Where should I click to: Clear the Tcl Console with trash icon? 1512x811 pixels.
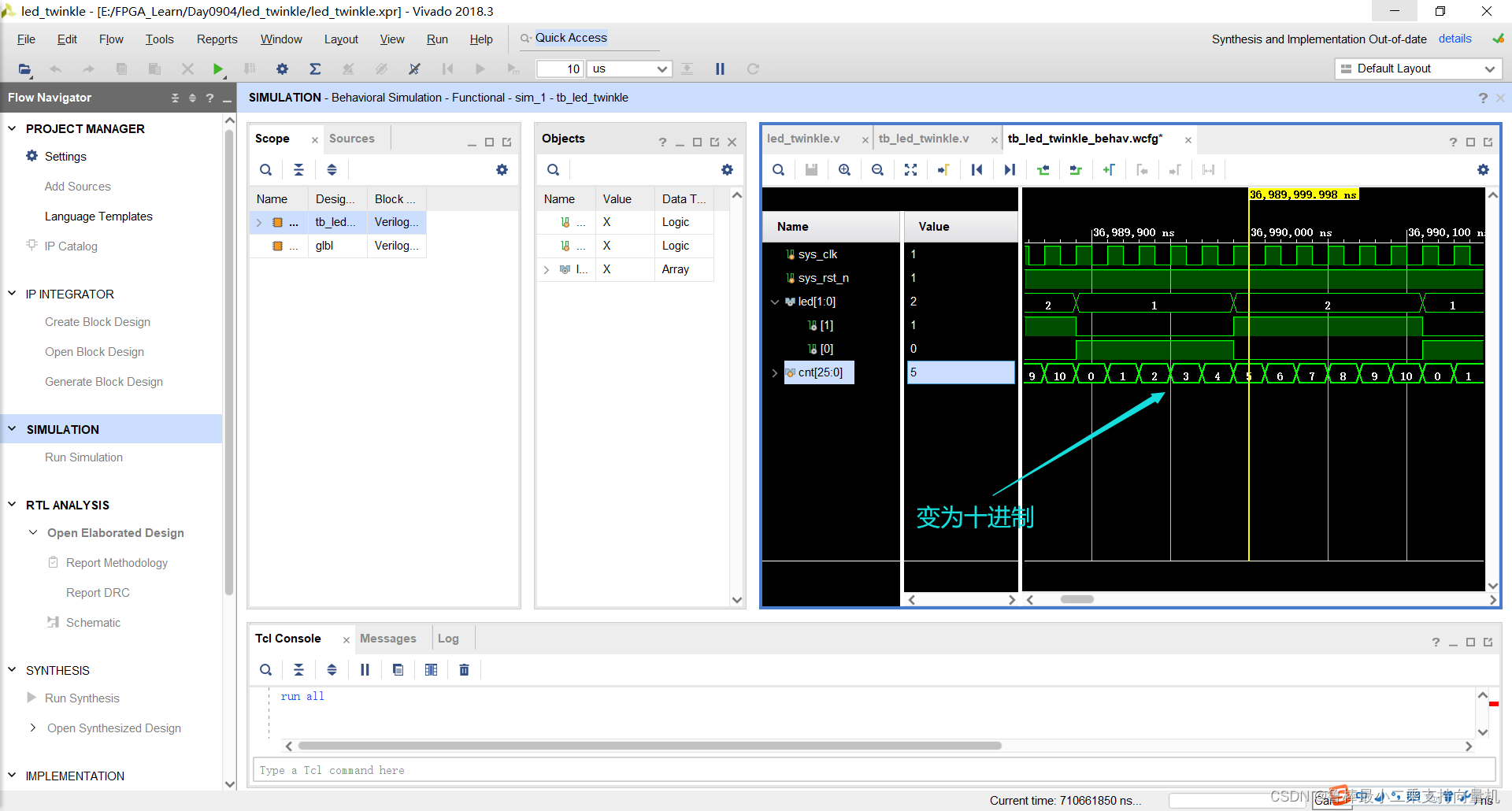465,670
